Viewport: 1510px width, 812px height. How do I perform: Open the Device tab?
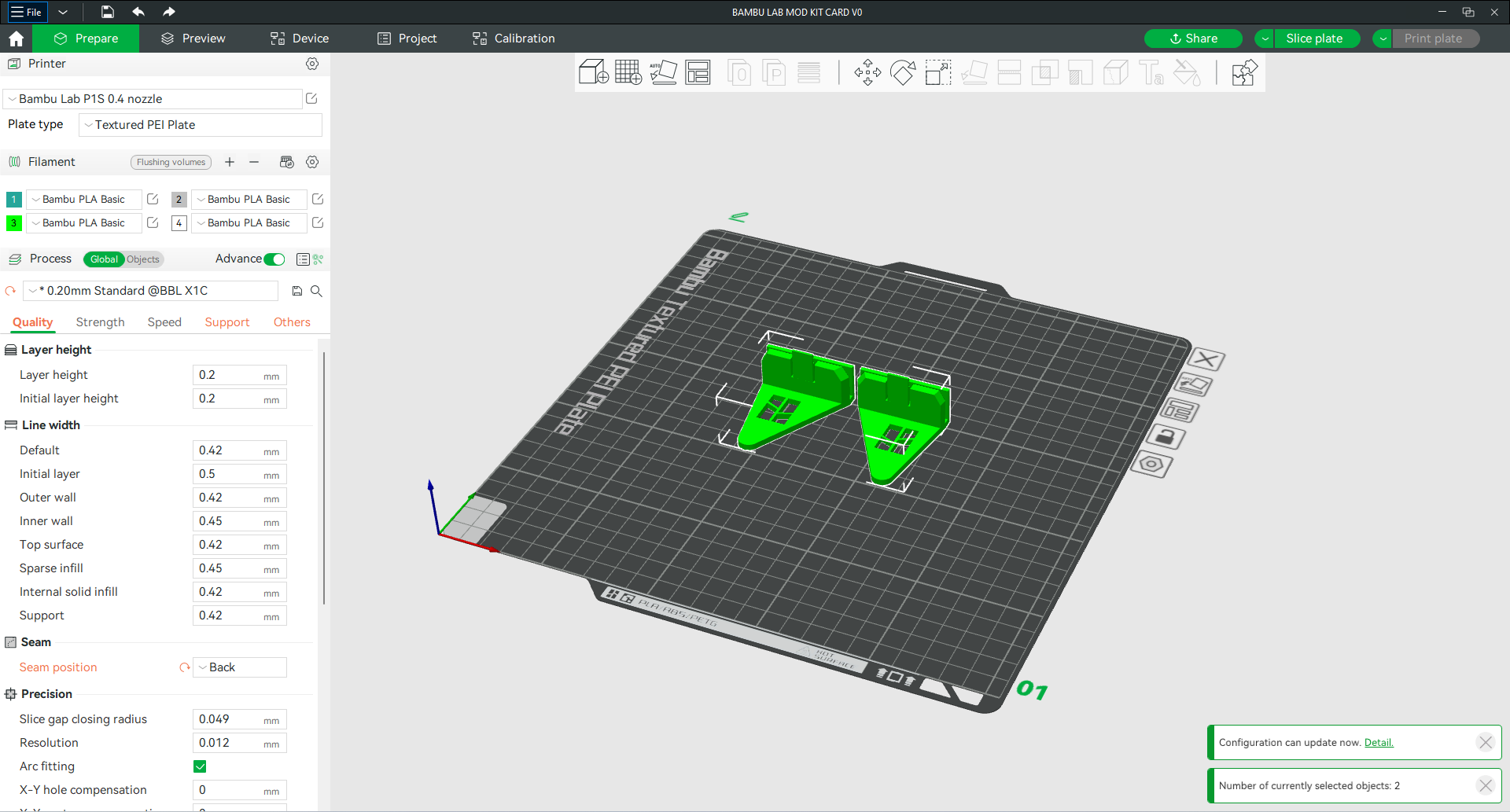click(x=300, y=39)
